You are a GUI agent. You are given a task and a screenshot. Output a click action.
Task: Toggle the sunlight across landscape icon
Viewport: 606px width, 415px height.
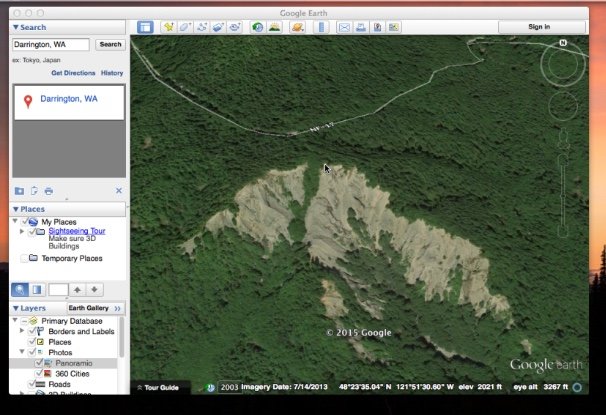[274, 27]
